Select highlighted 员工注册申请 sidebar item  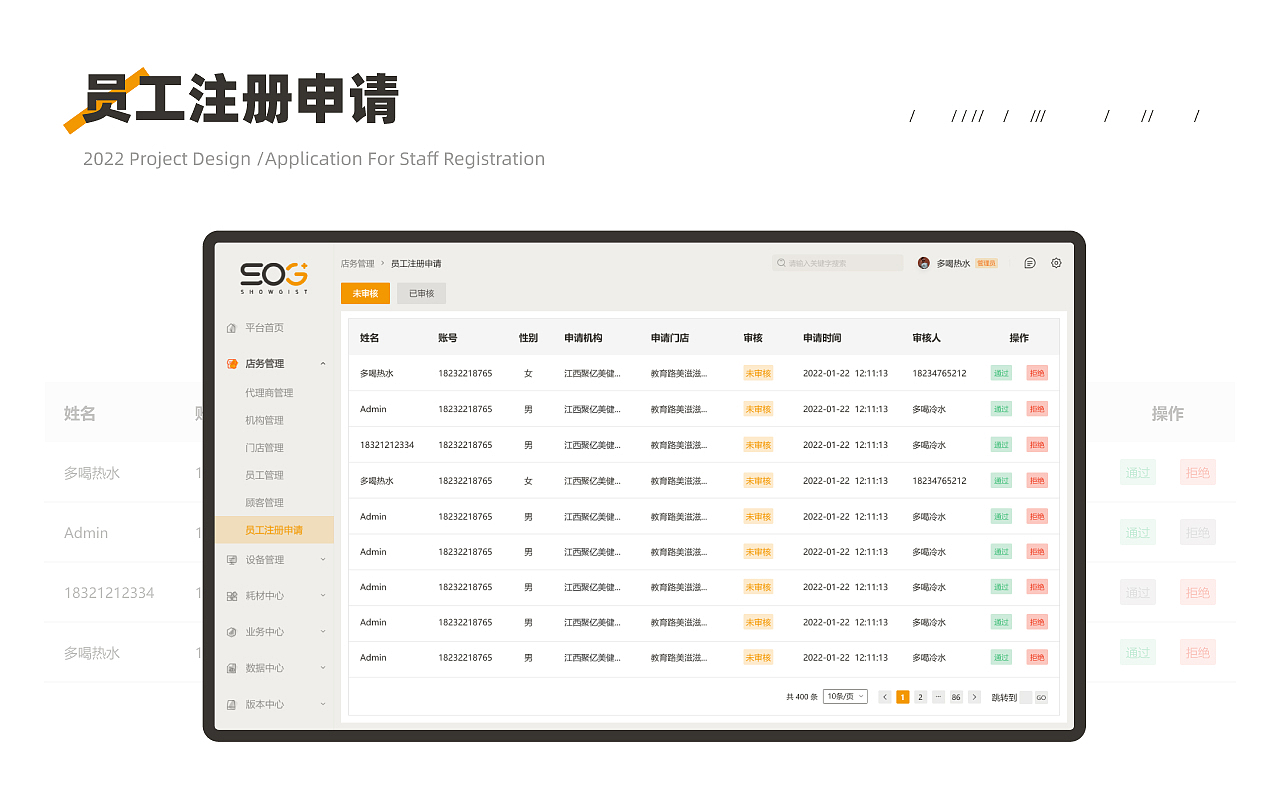(274, 530)
